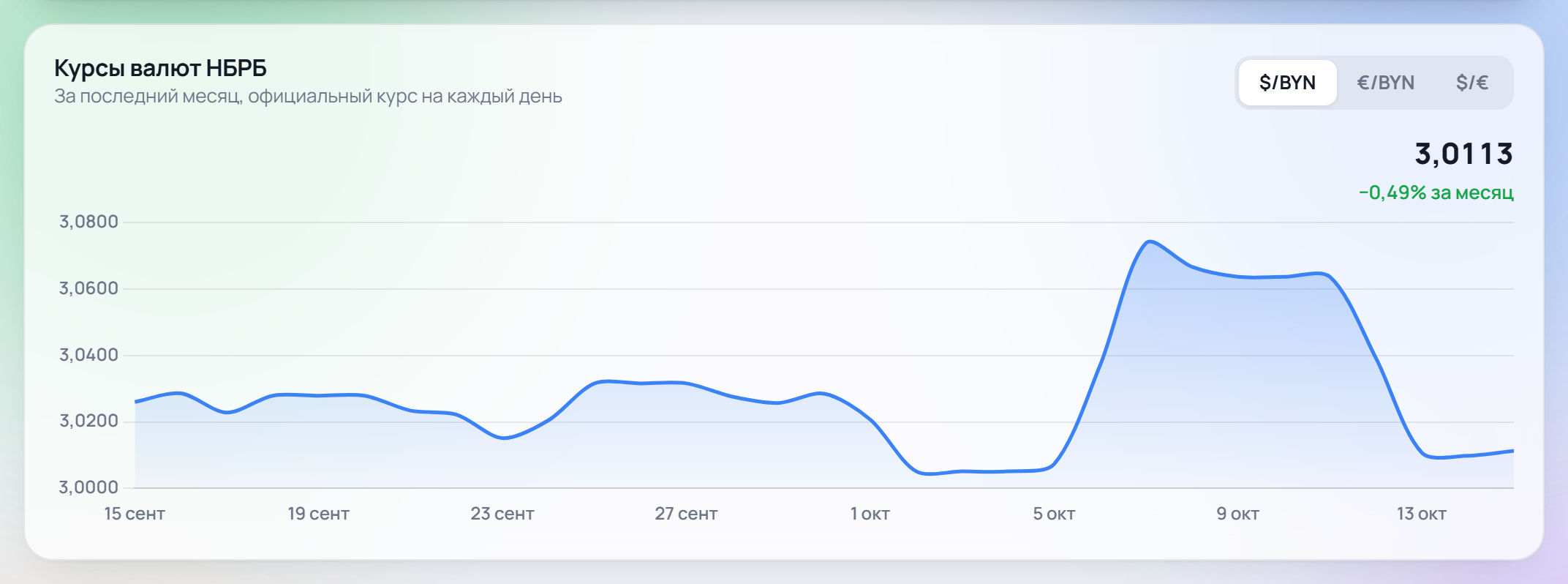Switch to the $/€ currency tab
This screenshot has height=584, width=1568.
(1472, 83)
